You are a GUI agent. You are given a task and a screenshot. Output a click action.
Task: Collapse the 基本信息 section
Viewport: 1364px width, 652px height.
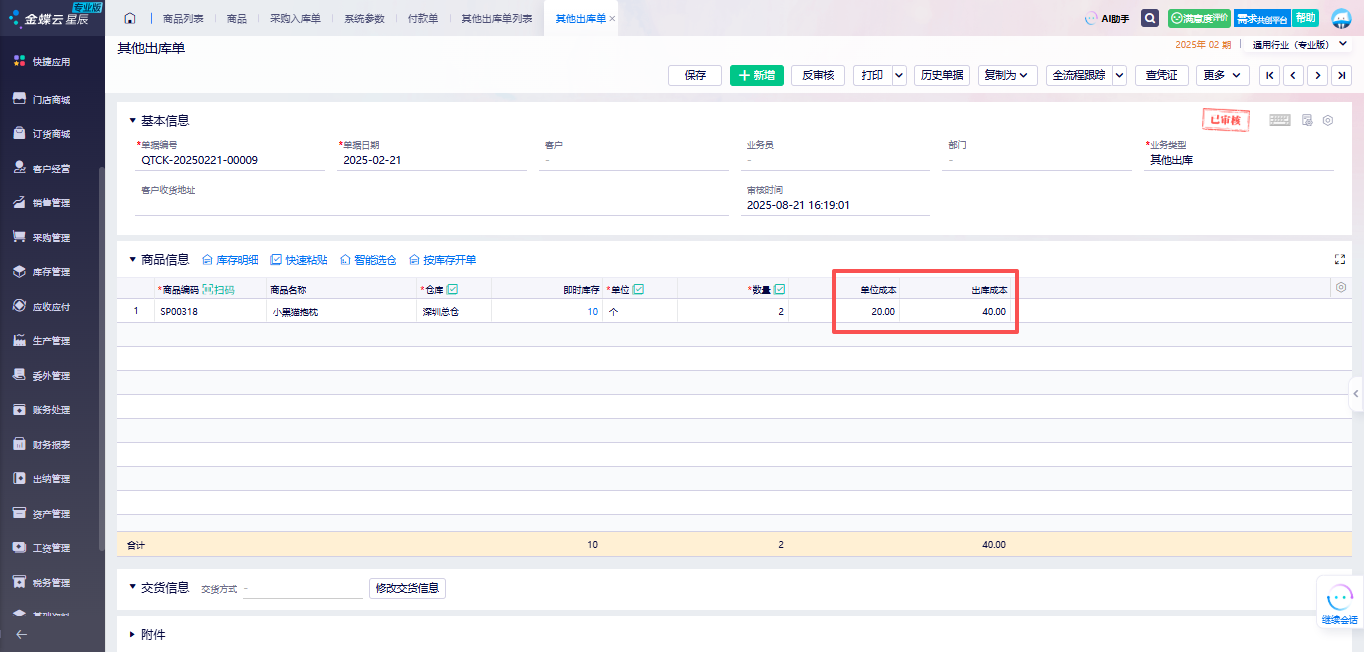133,121
